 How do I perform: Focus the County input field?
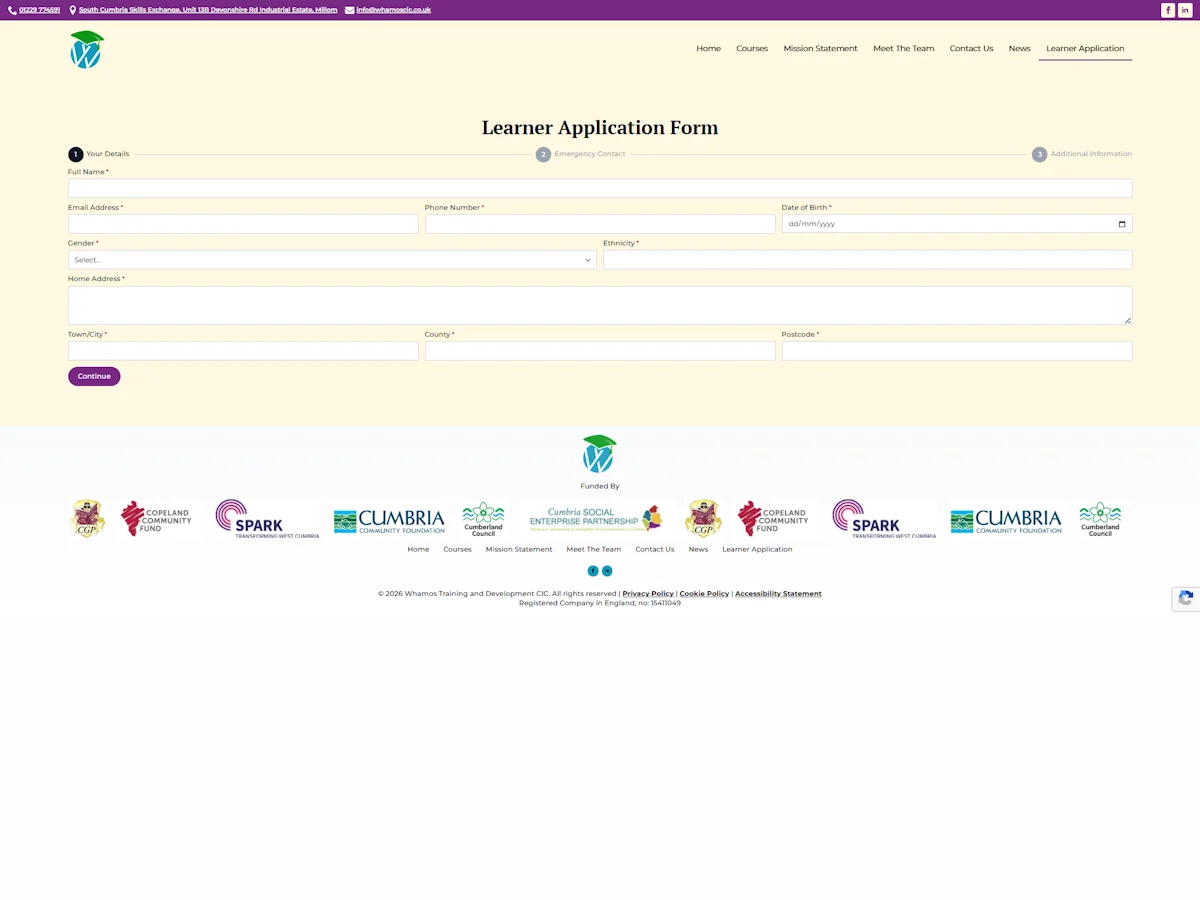point(600,351)
